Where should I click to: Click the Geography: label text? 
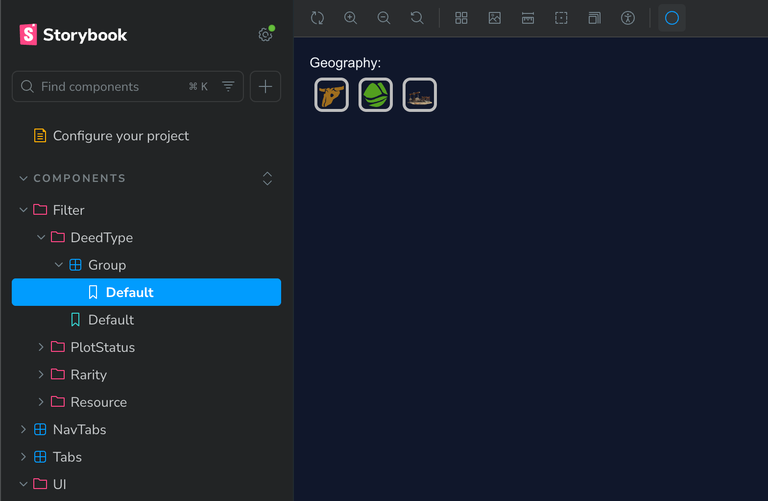point(345,63)
